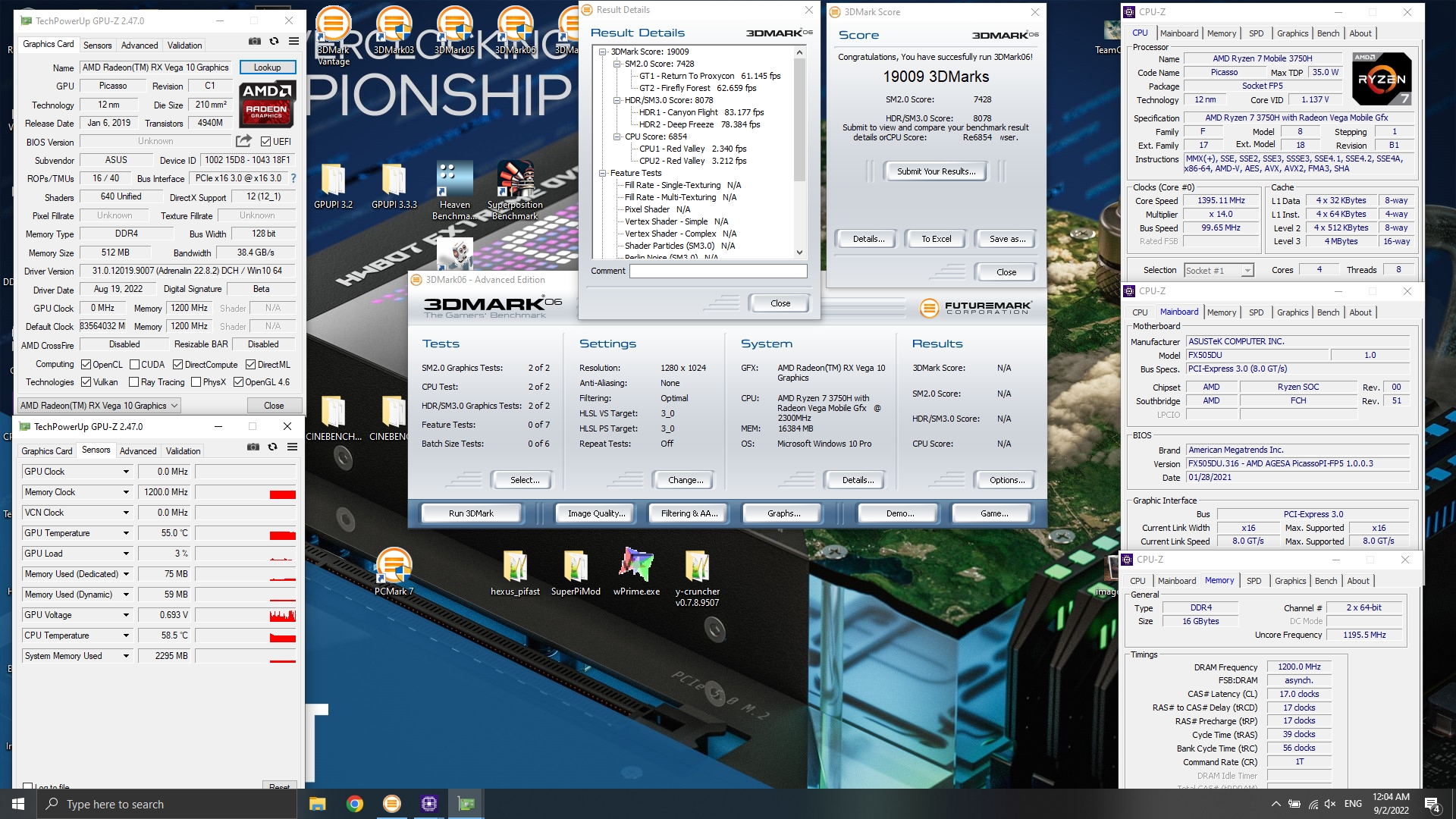Open notification center icon in system tray
This screenshot has height=819, width=1456.
pos(1432,804)
